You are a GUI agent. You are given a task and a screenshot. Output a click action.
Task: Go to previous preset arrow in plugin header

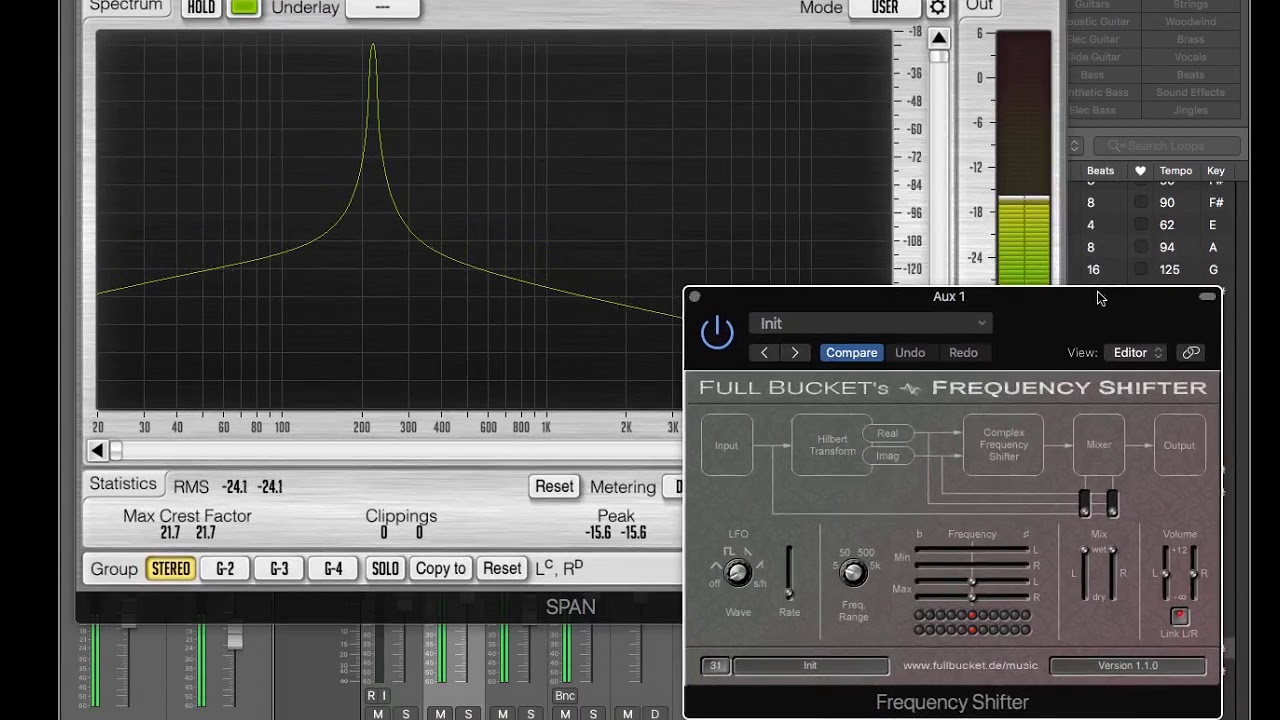click(x=764, y=352)
